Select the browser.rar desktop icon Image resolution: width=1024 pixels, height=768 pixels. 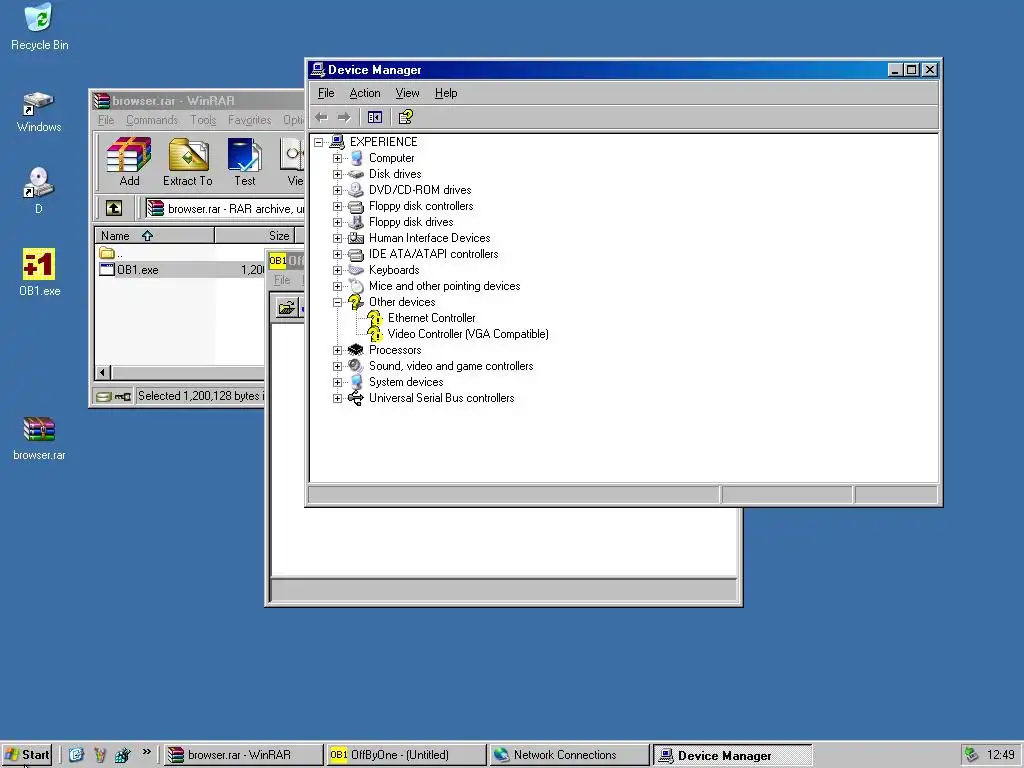pyautogui.click(x=39, y=439)
